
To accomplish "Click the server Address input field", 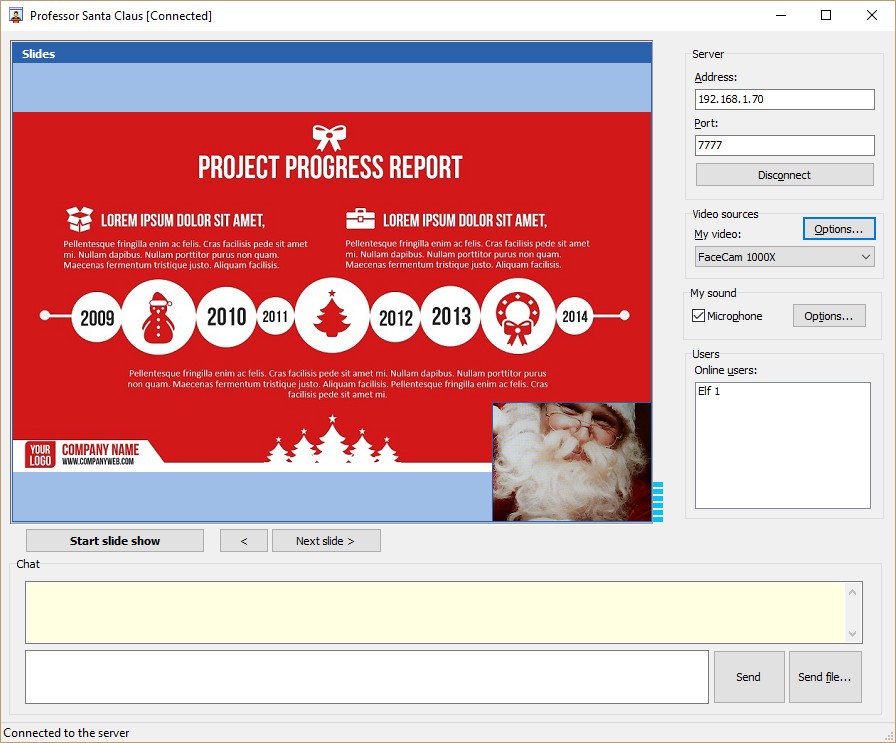I will pyautogui.click(x=784, y=99).
